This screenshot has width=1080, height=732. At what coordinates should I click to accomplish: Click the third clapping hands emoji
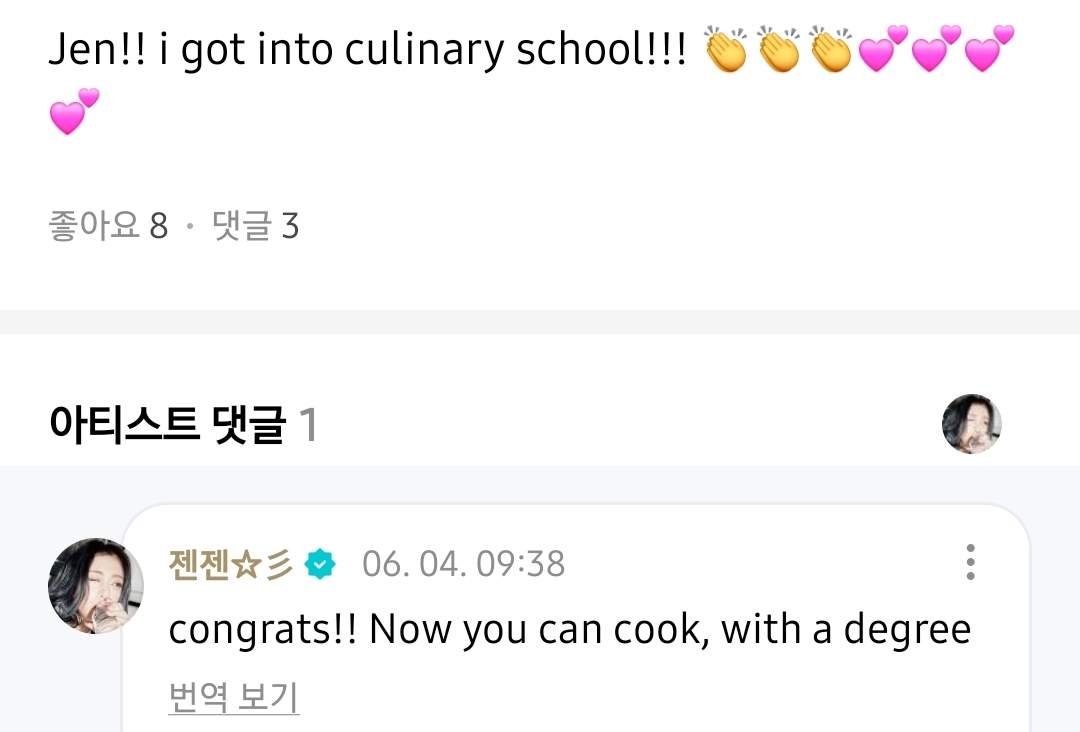tap(830, 51)
